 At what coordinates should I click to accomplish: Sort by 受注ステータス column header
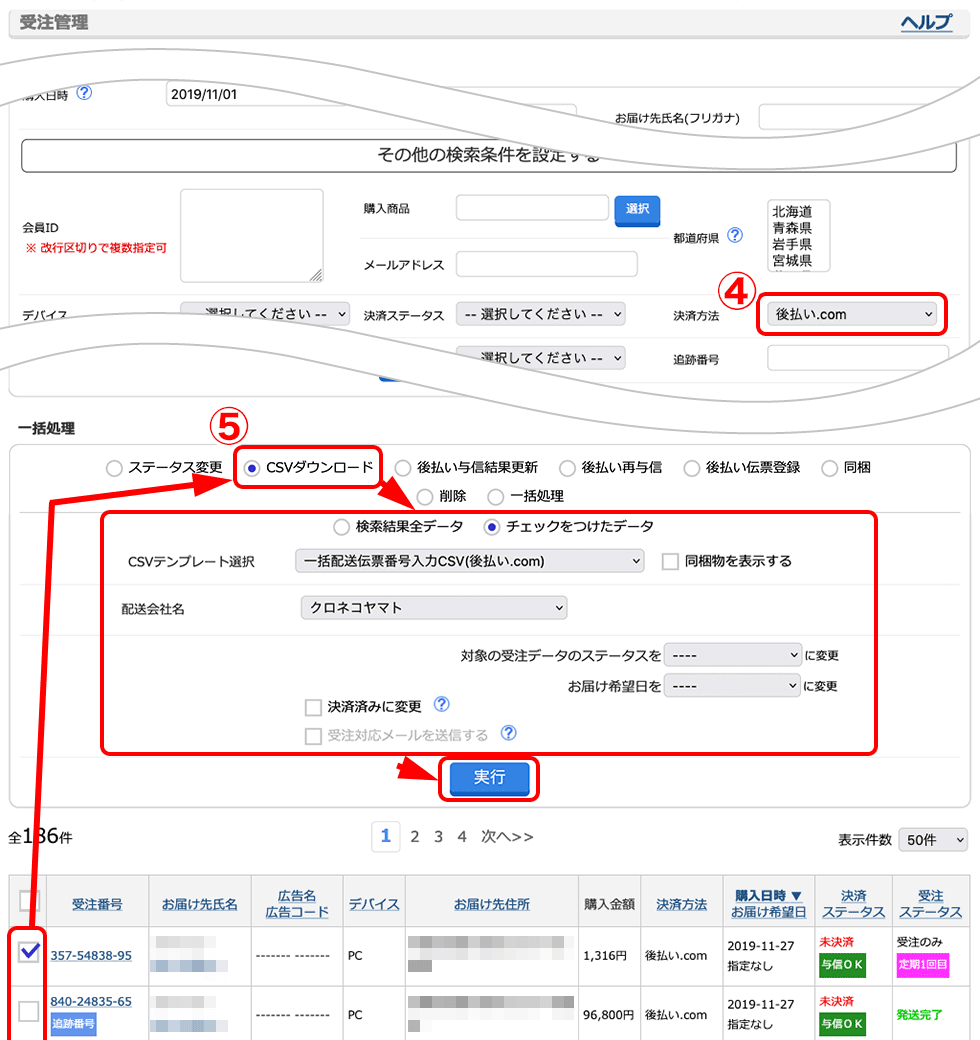[x=930, y=904]
